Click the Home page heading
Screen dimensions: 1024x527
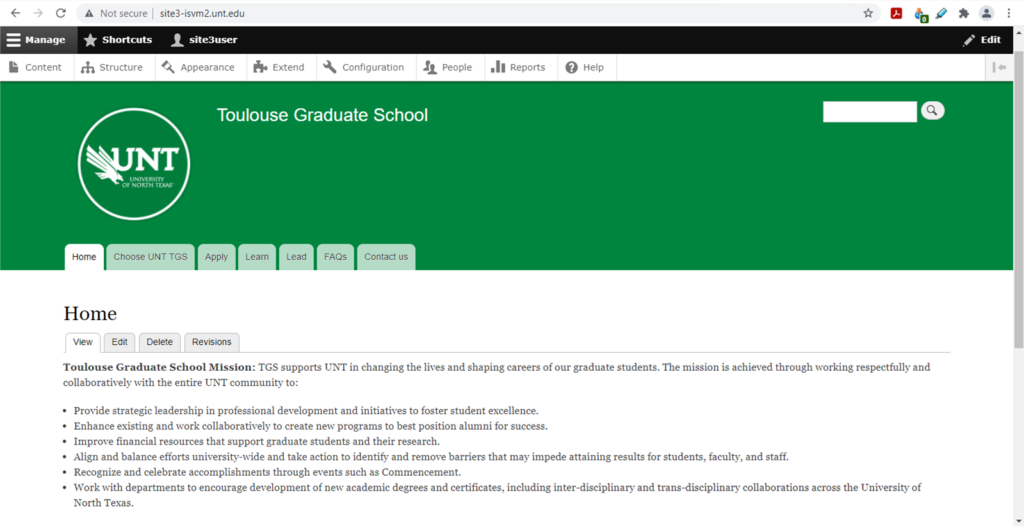[x=90, y=314]
